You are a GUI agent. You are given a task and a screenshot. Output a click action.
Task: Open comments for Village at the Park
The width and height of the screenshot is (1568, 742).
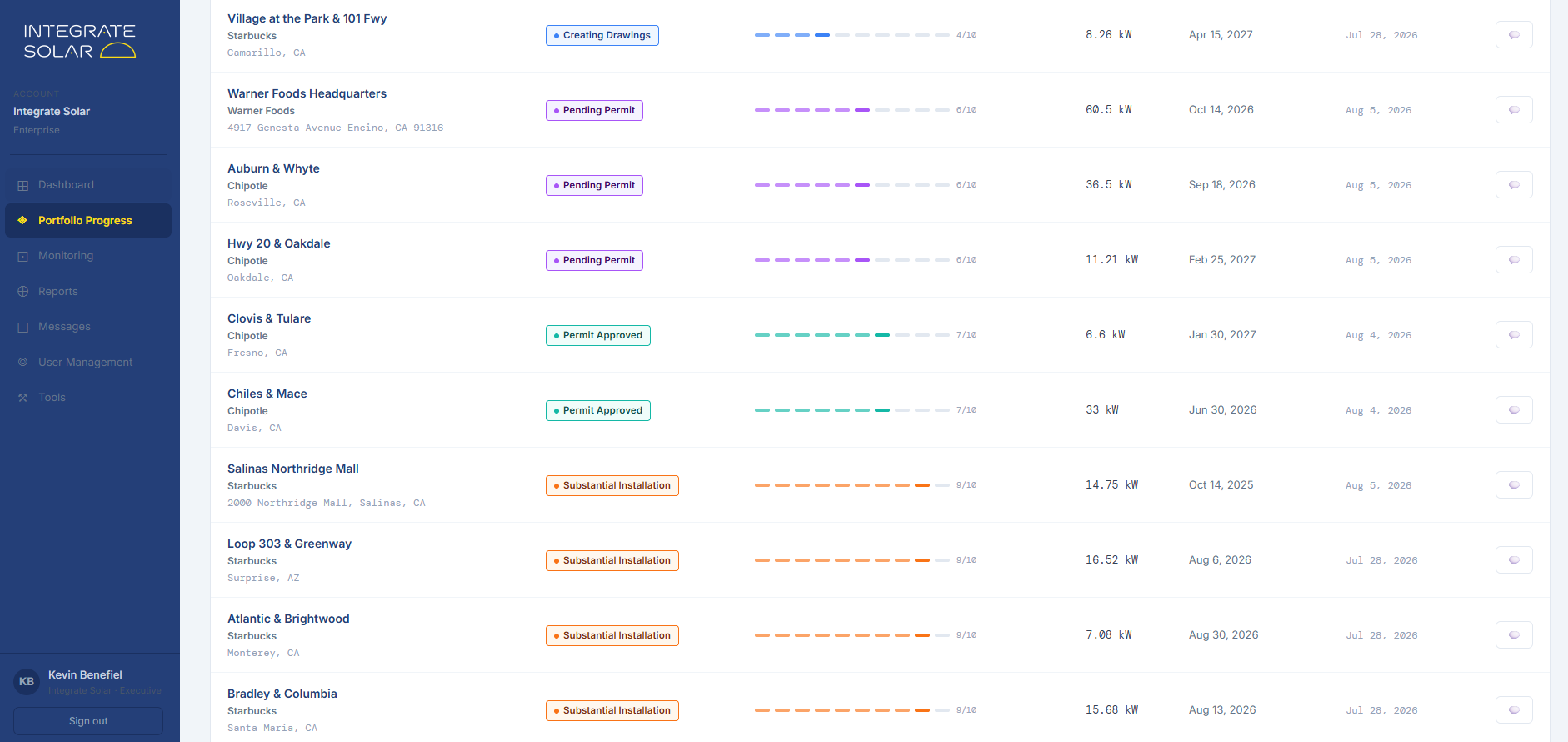click(x=1514, y=35)
